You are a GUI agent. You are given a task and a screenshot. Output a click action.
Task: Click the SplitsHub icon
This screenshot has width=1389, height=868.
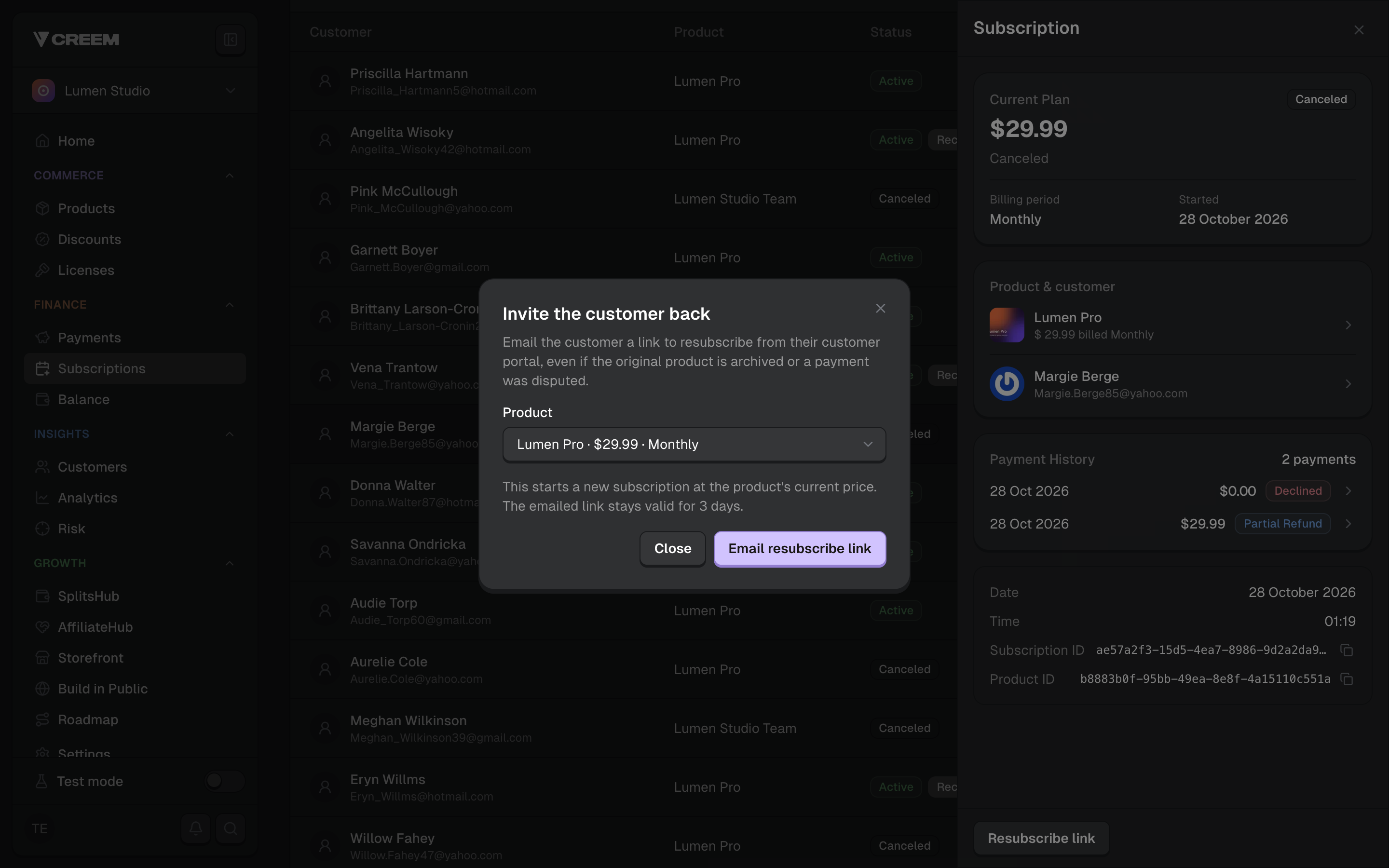[42, 596]
